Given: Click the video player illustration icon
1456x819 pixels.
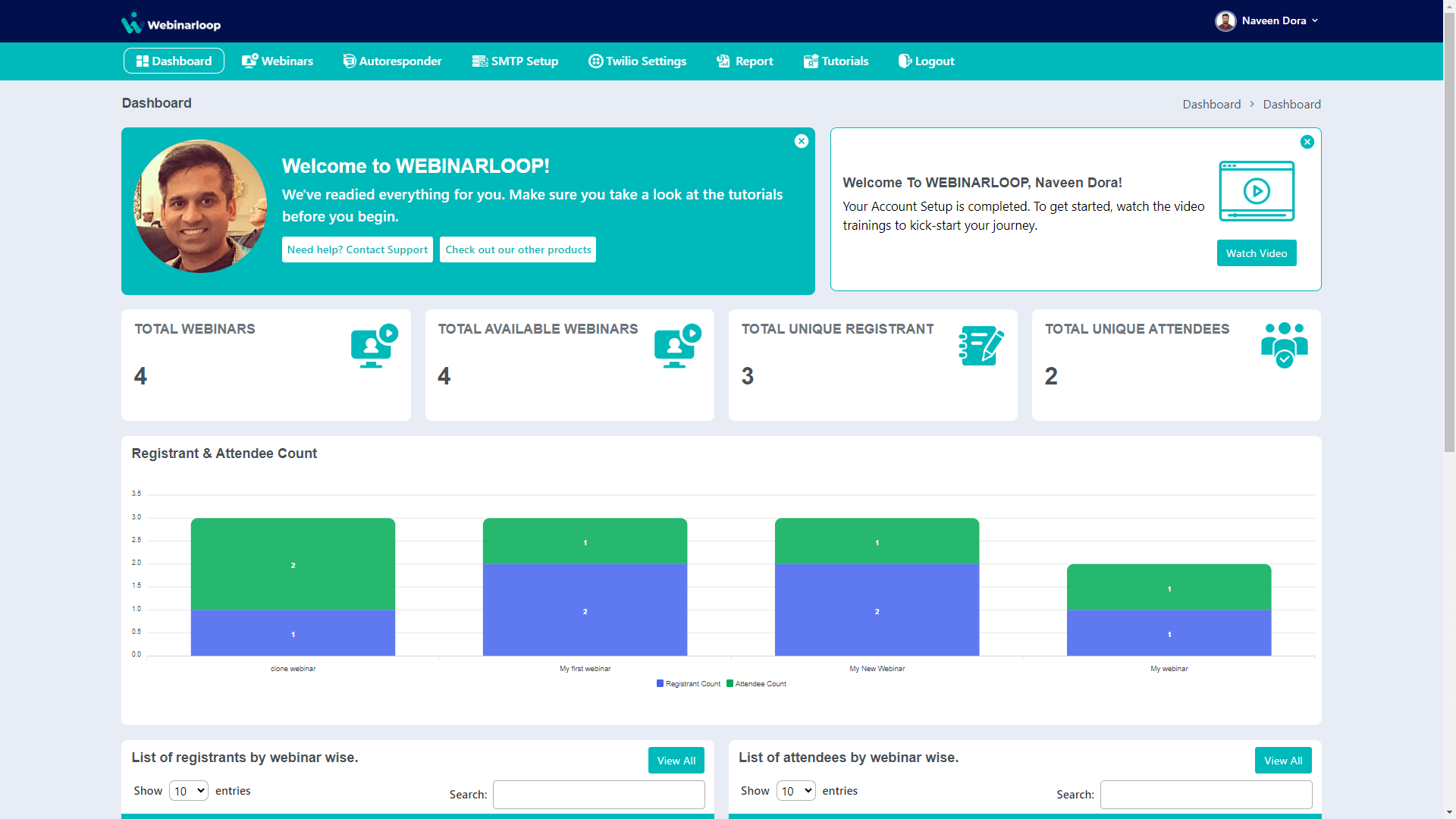Looking at the screenshot, I should pos(1257,191).
